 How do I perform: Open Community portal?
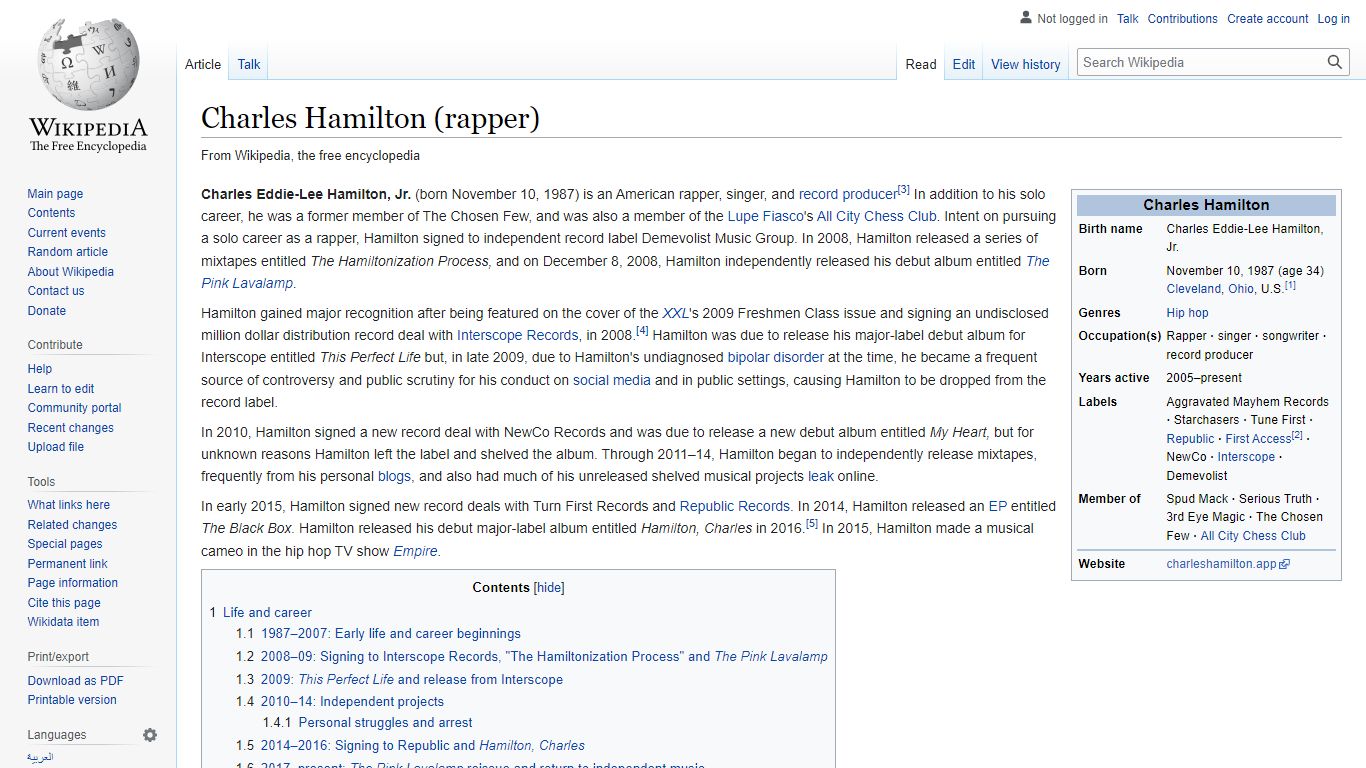point(74,408)
